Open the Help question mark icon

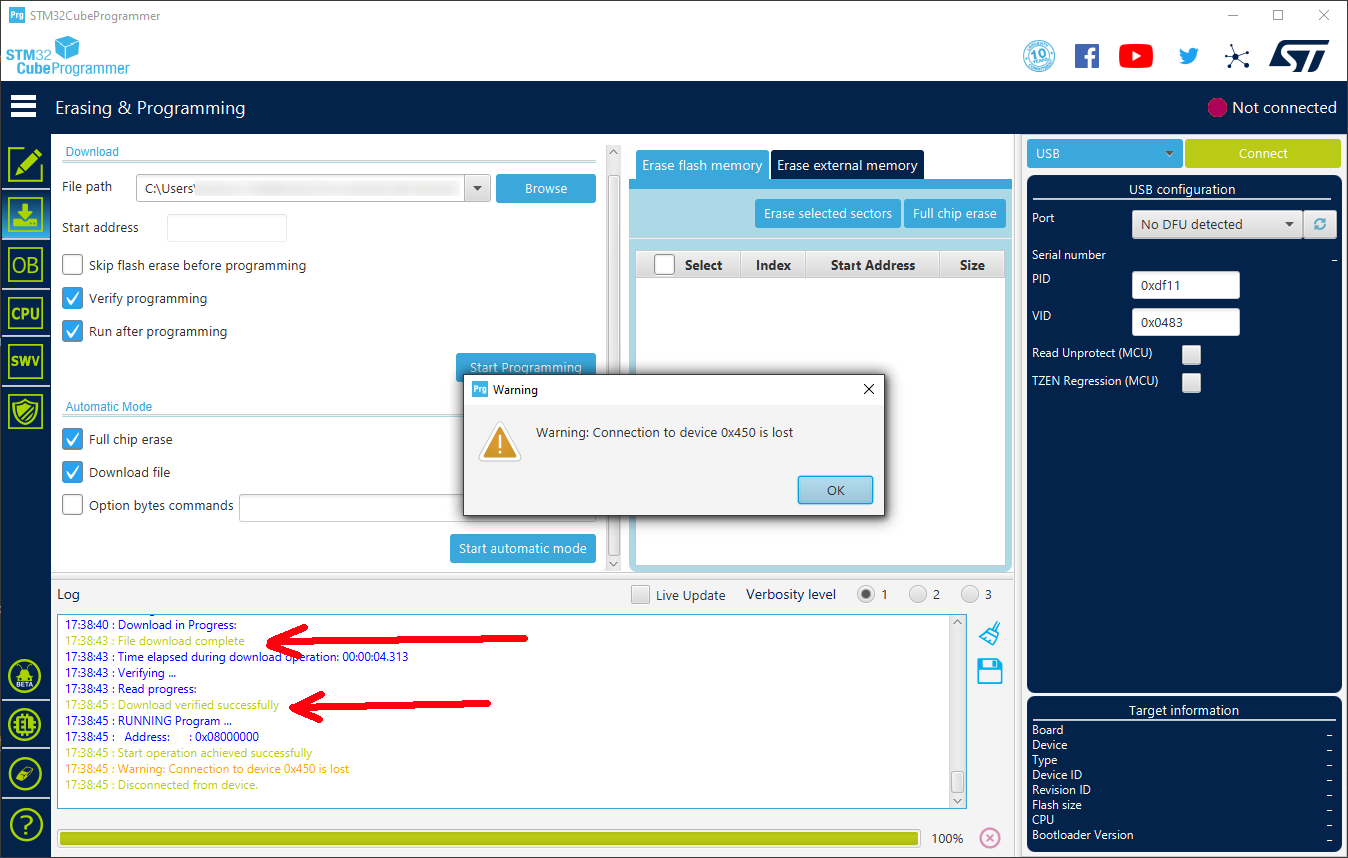click(25, 824)
